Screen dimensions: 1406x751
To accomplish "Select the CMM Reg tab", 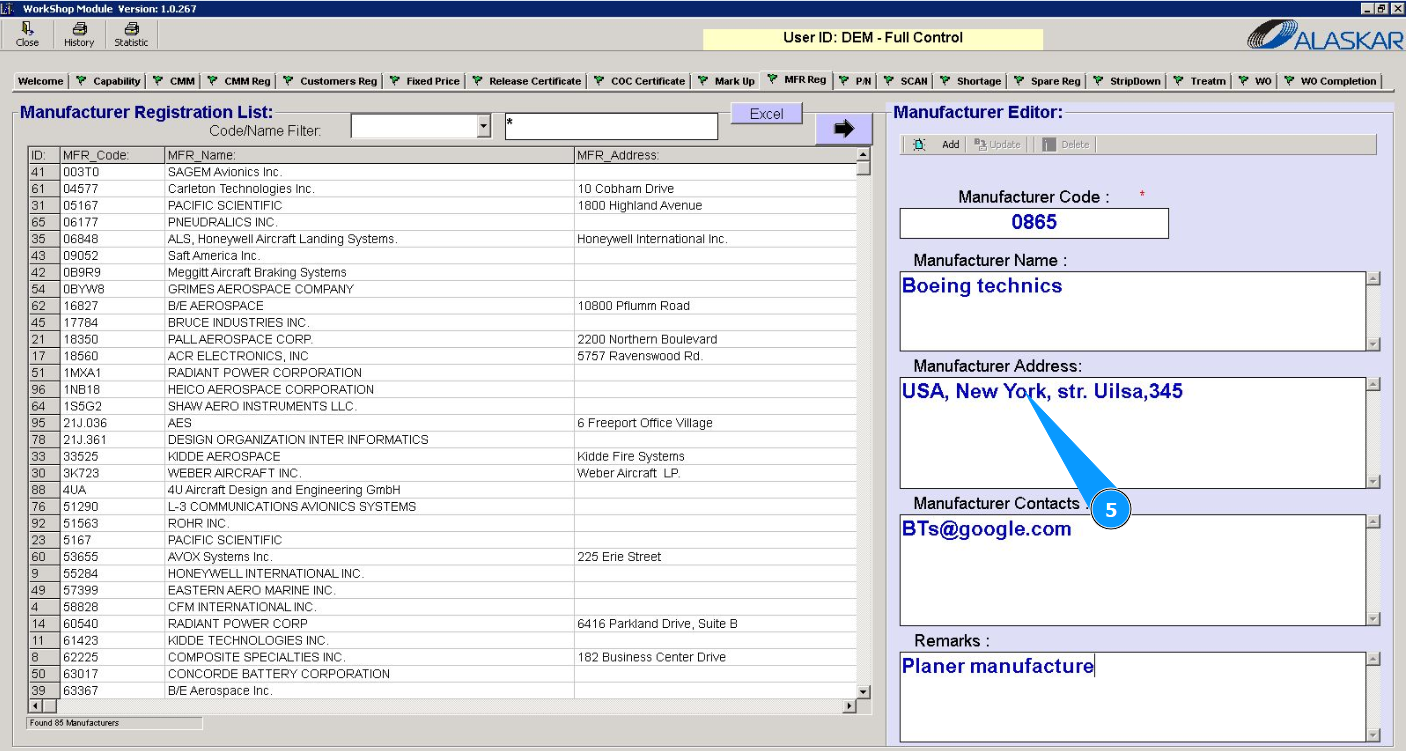I will point(238,81).
